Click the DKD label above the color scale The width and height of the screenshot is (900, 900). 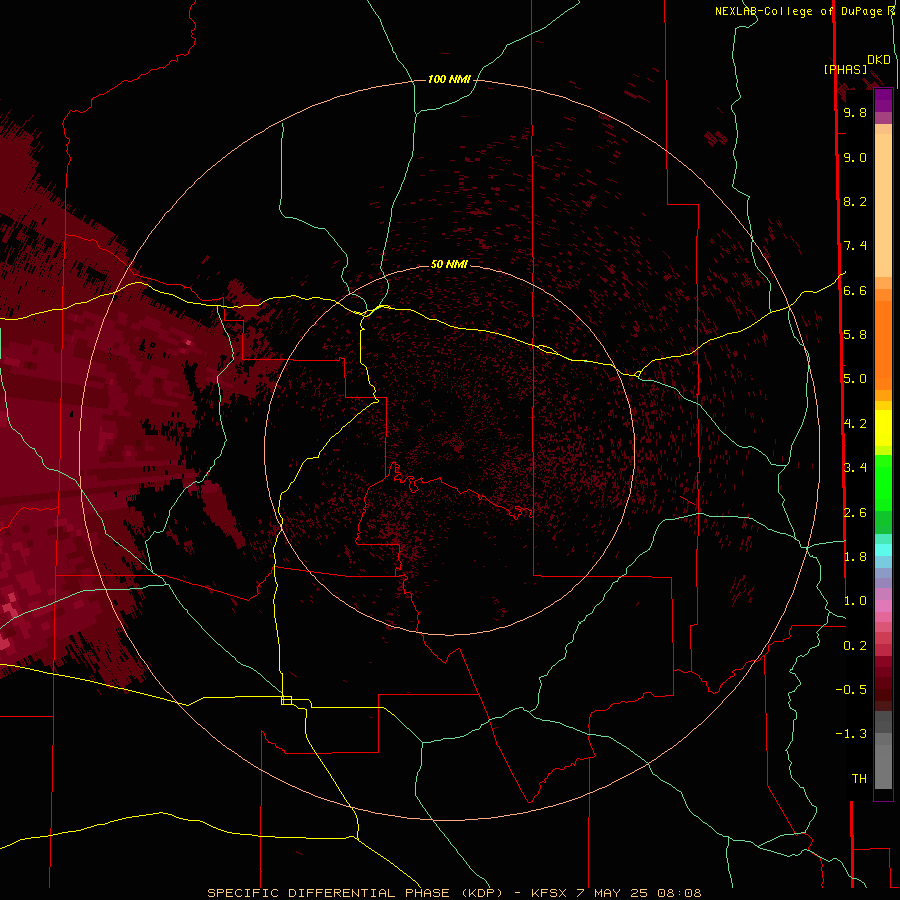tap(878, 59)
